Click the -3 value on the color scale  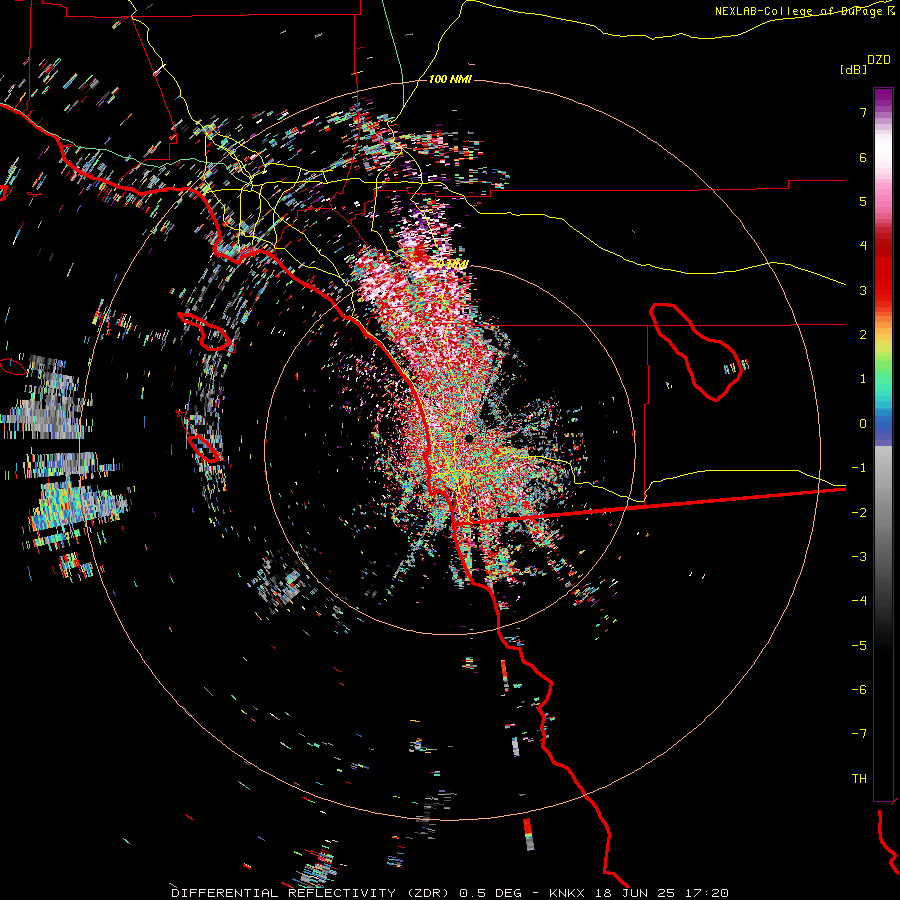[859, 557]
